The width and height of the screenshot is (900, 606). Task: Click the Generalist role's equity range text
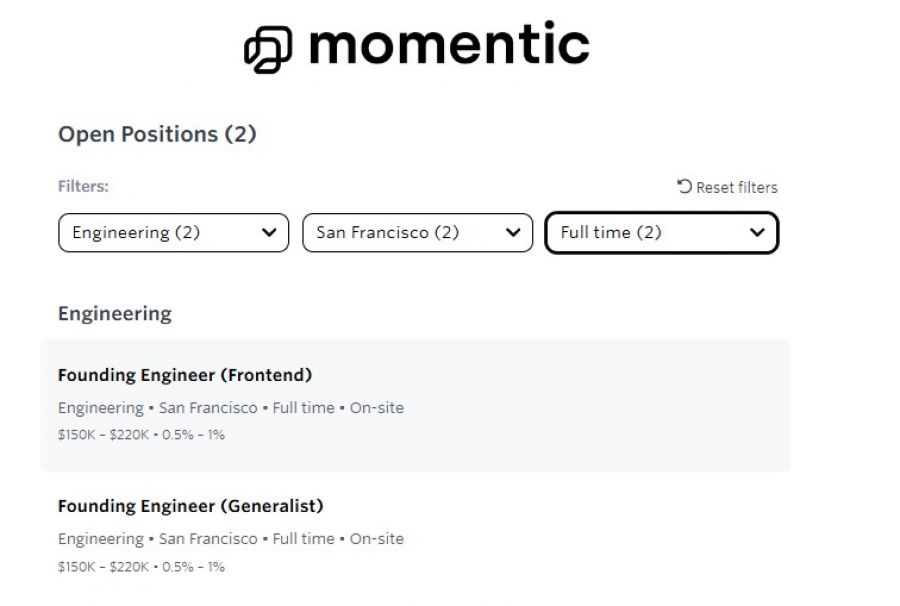tap(195, 565)
